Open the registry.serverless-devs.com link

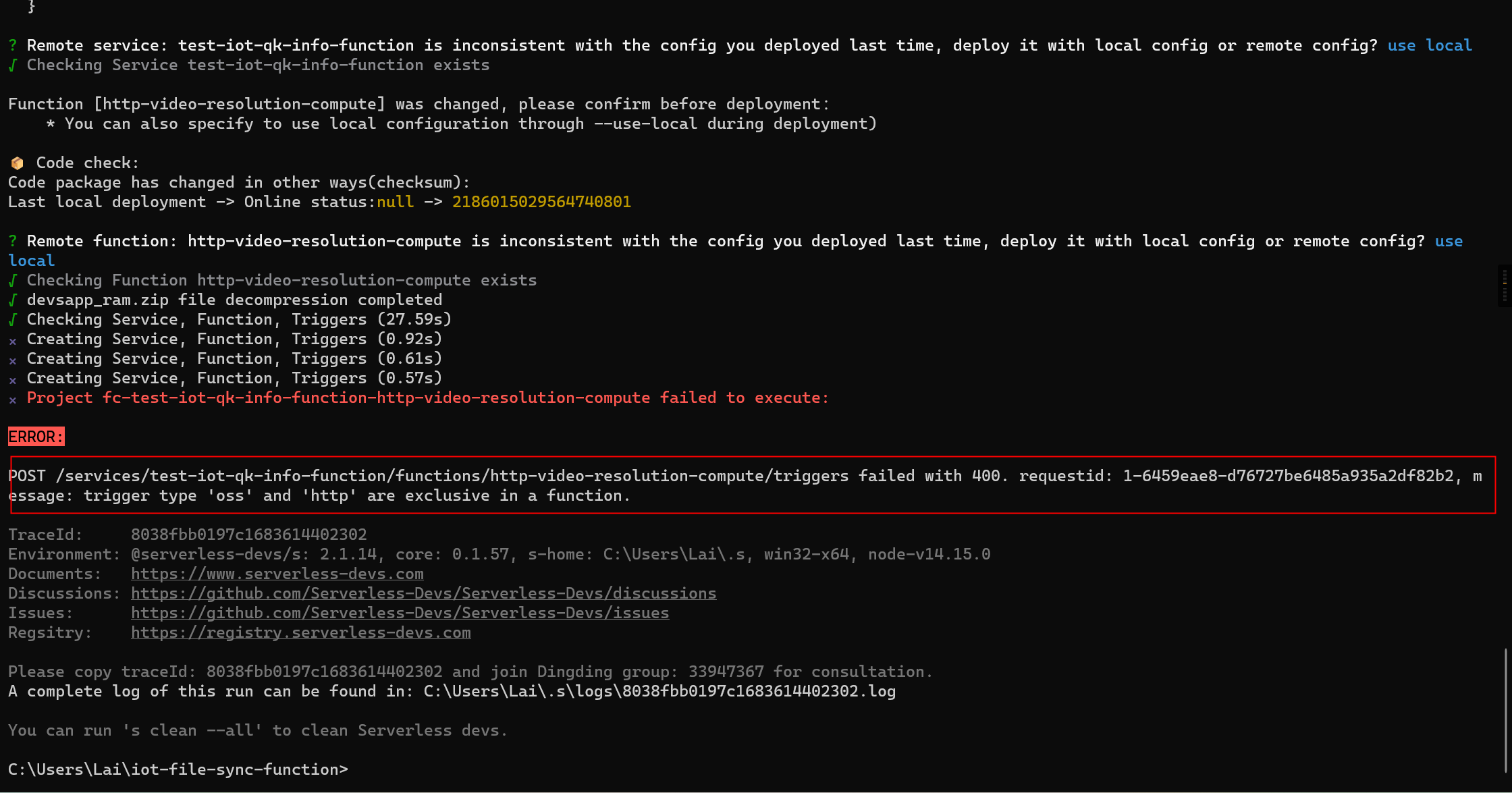[301, 632]
